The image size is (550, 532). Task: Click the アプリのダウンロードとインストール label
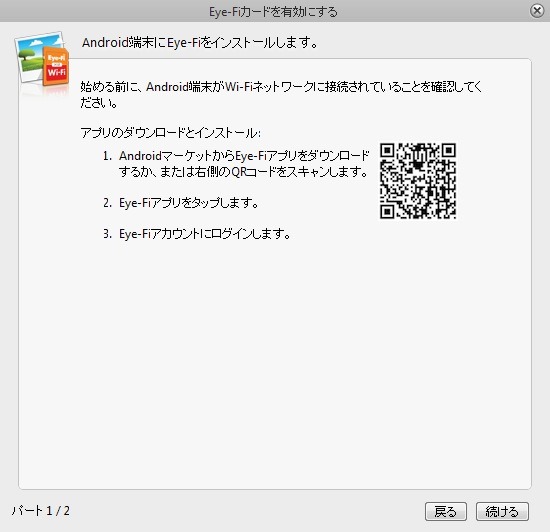170,133
